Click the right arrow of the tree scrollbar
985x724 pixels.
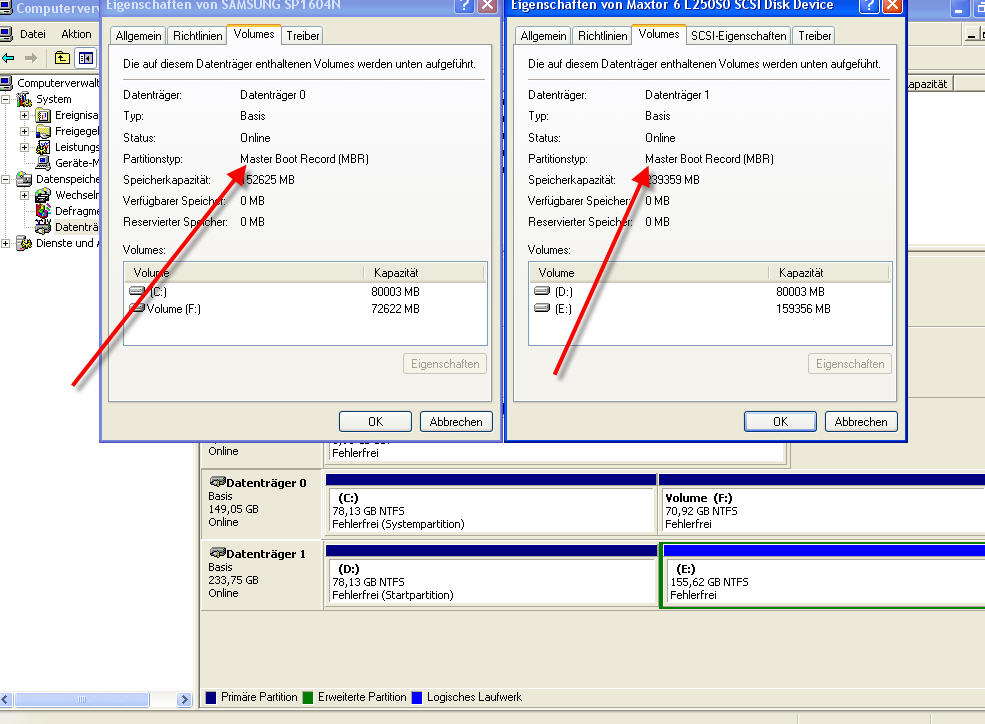tap(184, 700)
